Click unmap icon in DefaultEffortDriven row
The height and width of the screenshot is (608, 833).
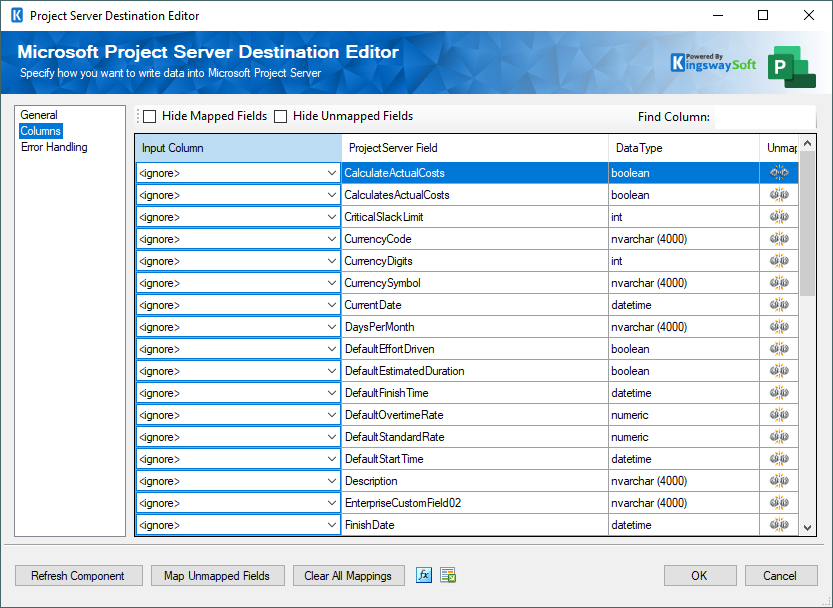pyautogui.click(x=779, y=349)
